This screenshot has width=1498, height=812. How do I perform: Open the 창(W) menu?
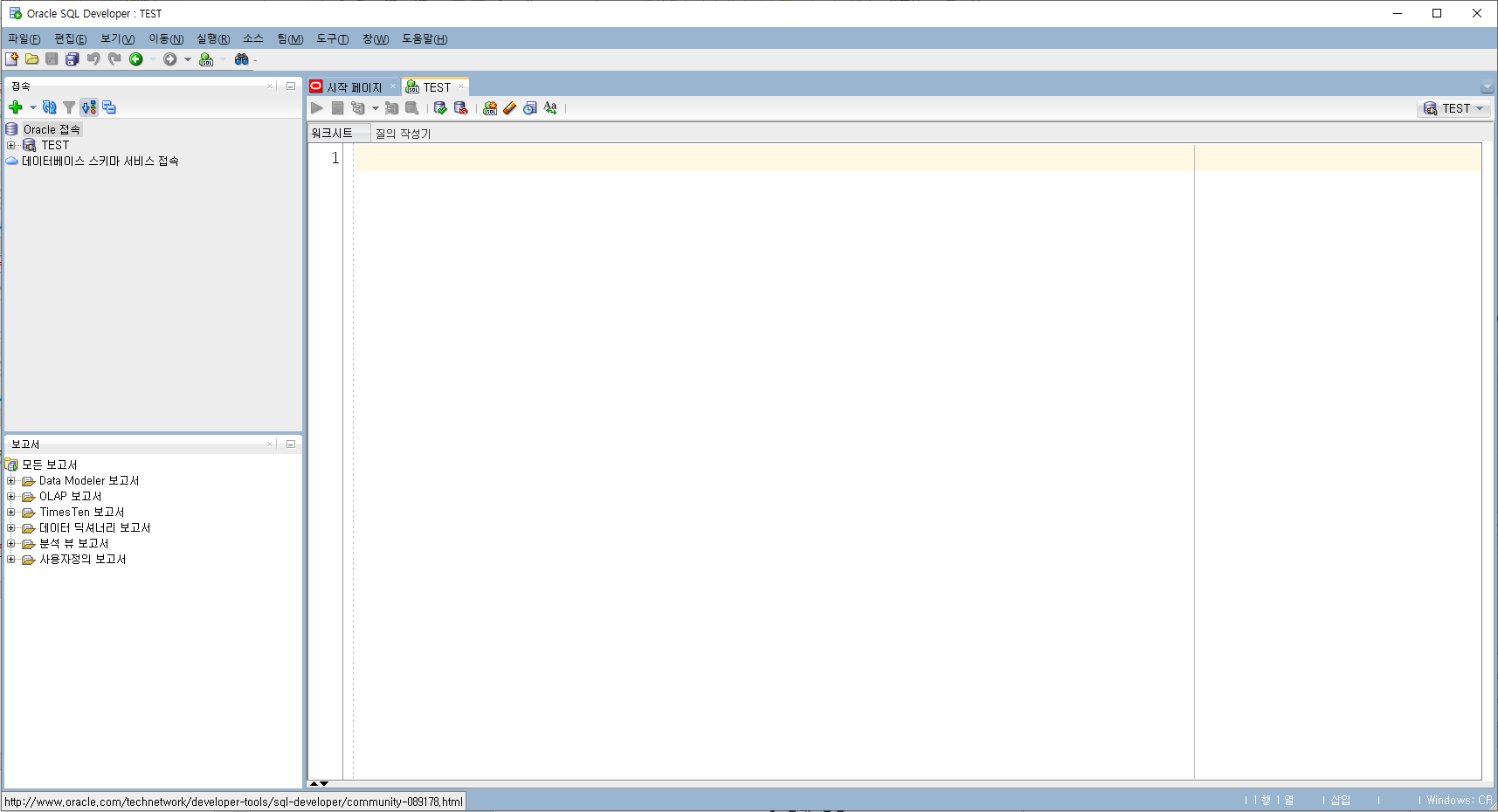point(376,38)
